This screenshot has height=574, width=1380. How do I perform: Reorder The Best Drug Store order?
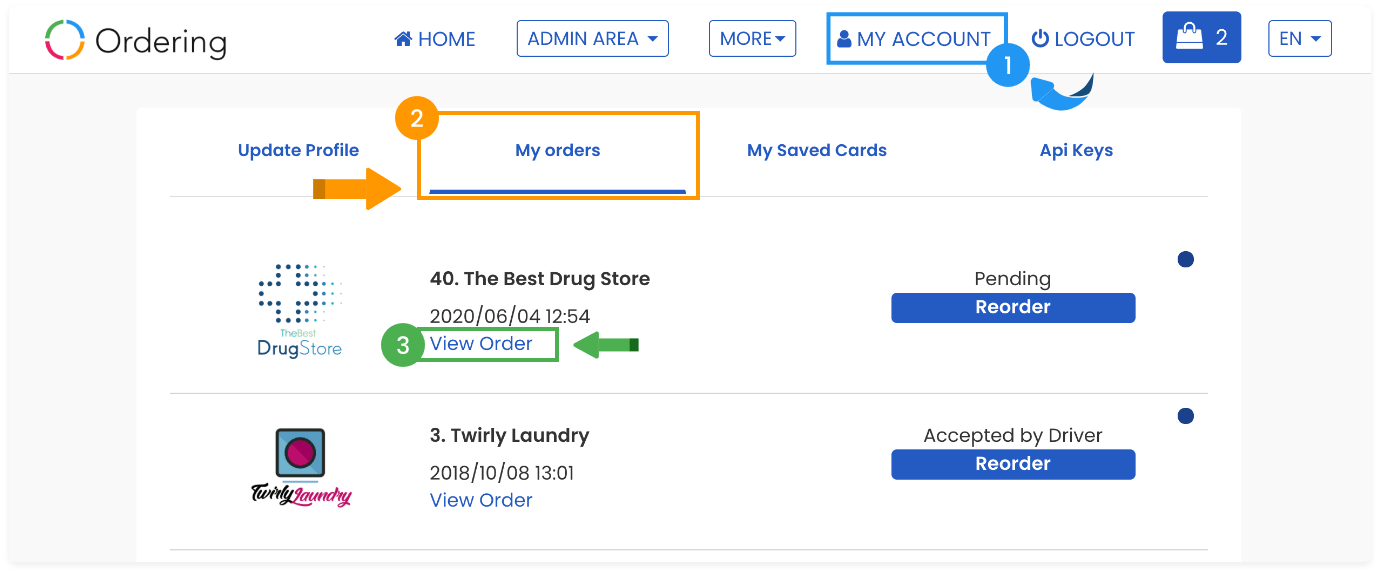(x=1013, y=308)
